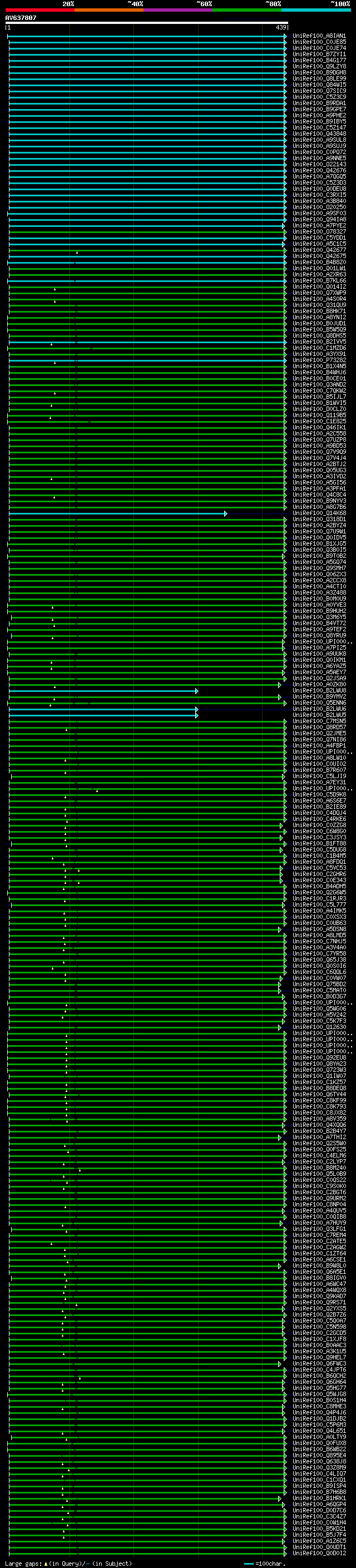Select hit UniRef100_B4G177
This screenshot has height=1568, width=356.
tap(319, 60)
